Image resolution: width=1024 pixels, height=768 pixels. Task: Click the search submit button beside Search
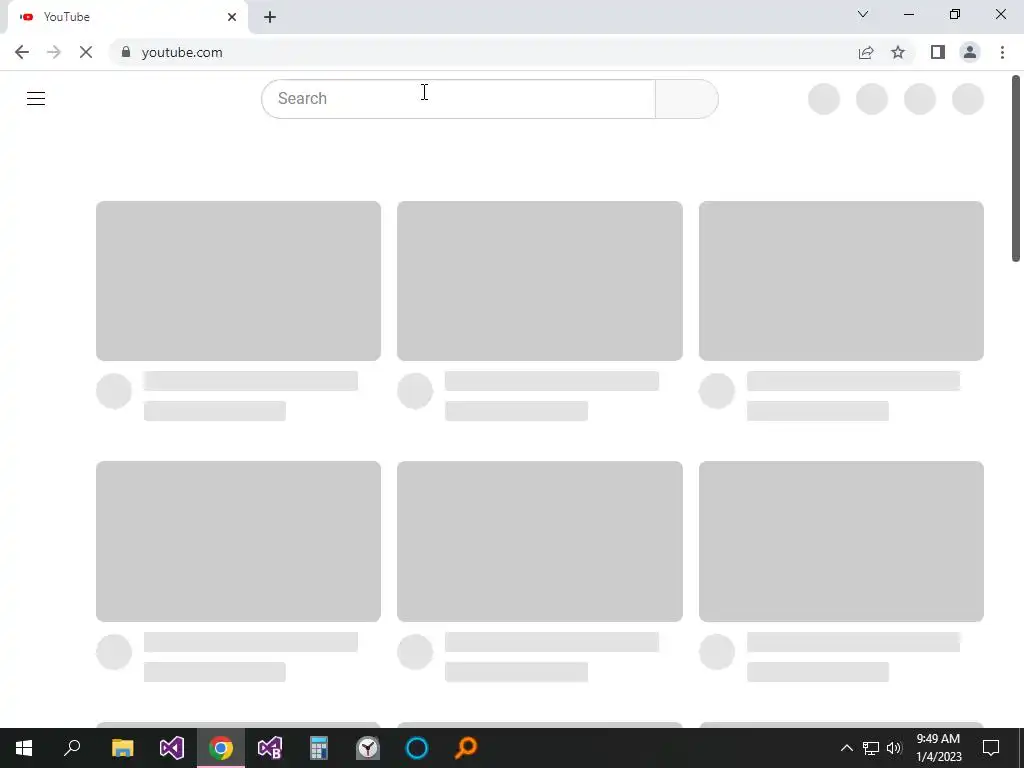point(686,99)
